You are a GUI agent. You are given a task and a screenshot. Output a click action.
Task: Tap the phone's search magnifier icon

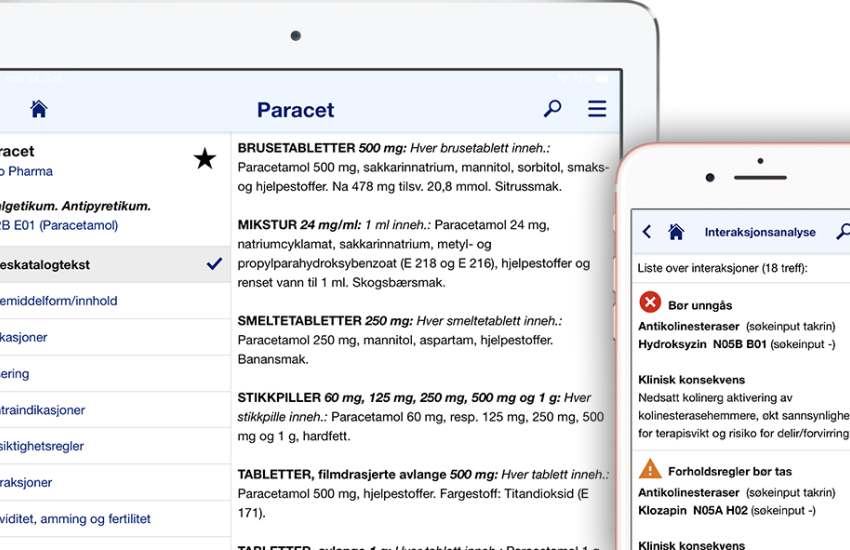coord(843,231)
